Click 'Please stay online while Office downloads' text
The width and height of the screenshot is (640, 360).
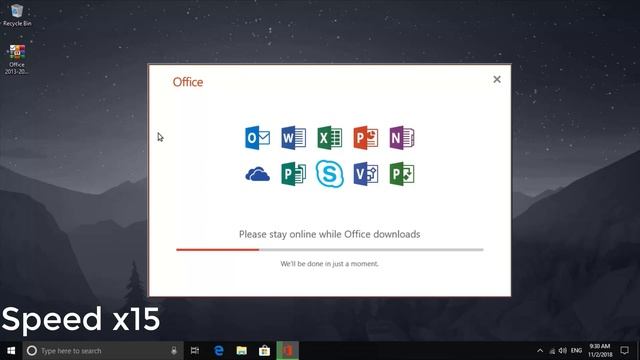tap(329, 234)
